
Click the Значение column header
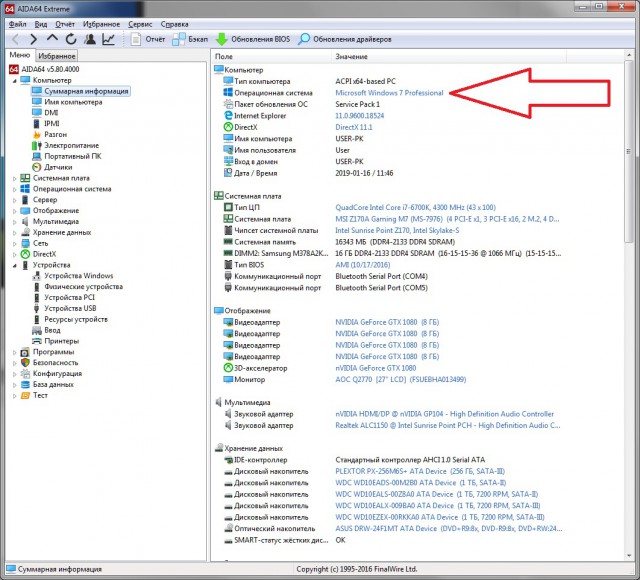click(448, 56)
